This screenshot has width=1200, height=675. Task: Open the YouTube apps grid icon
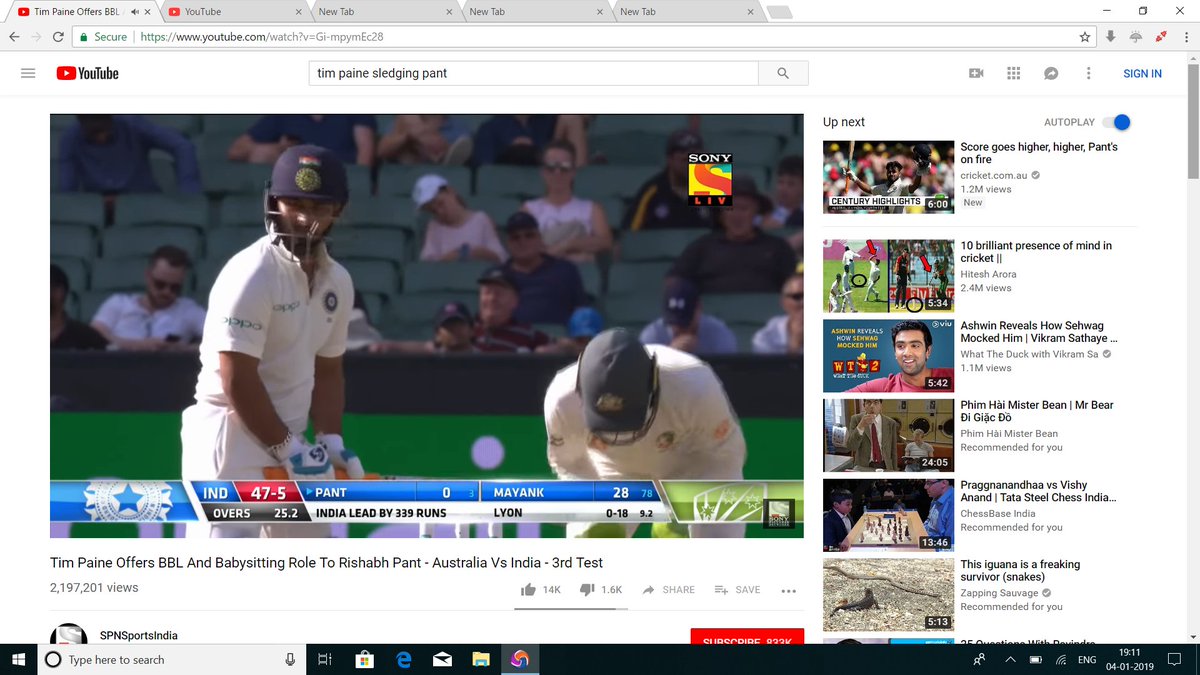coord(1013,73)
